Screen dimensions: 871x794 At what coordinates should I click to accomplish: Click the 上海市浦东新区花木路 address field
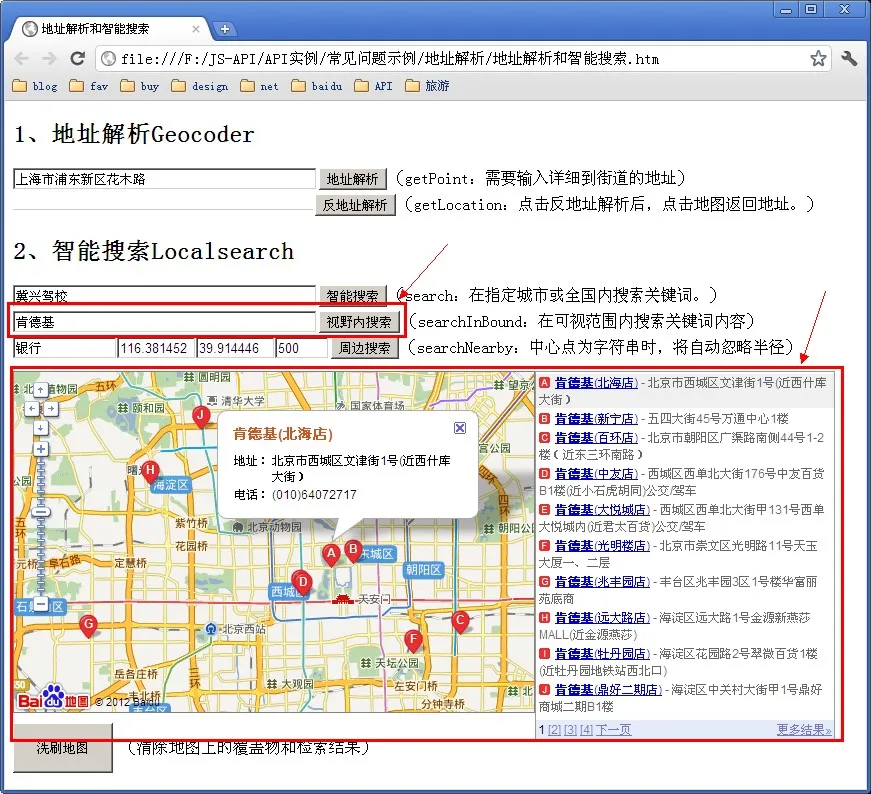(x=164, y=180)
